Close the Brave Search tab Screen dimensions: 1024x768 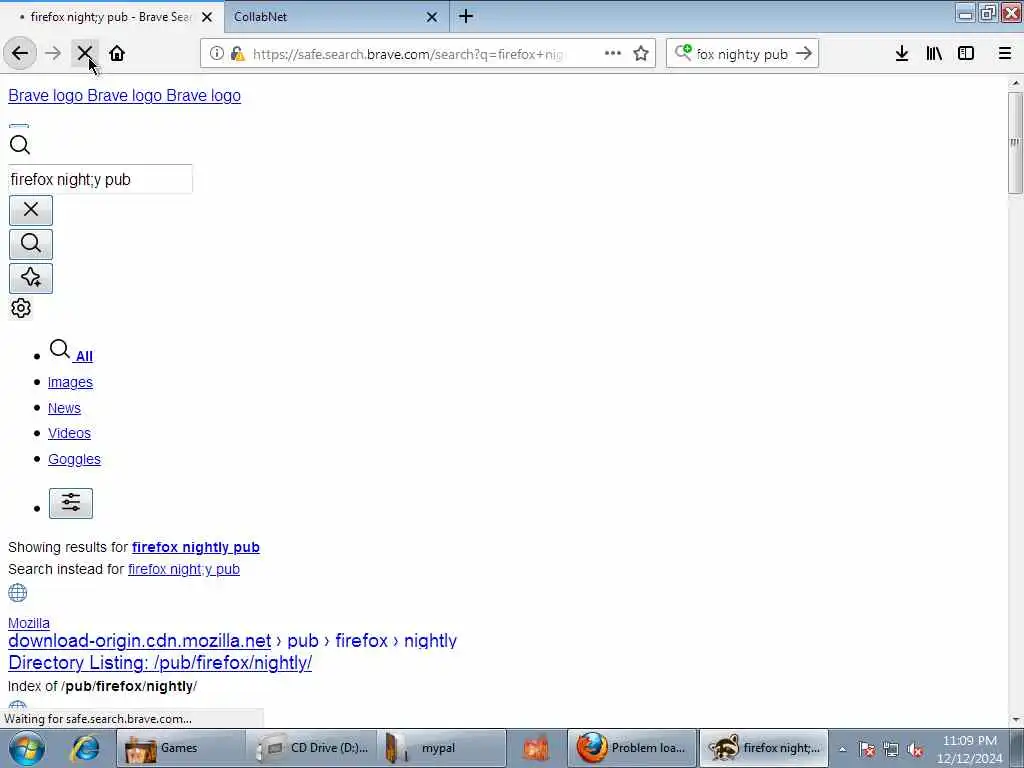point(207,17)
